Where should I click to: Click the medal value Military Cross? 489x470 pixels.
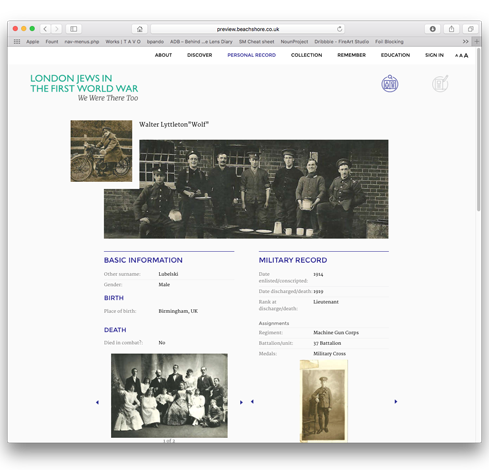(x=330, y=354)
